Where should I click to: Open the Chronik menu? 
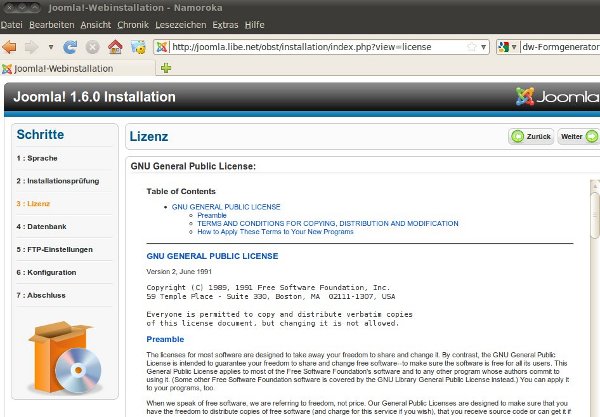133,25
